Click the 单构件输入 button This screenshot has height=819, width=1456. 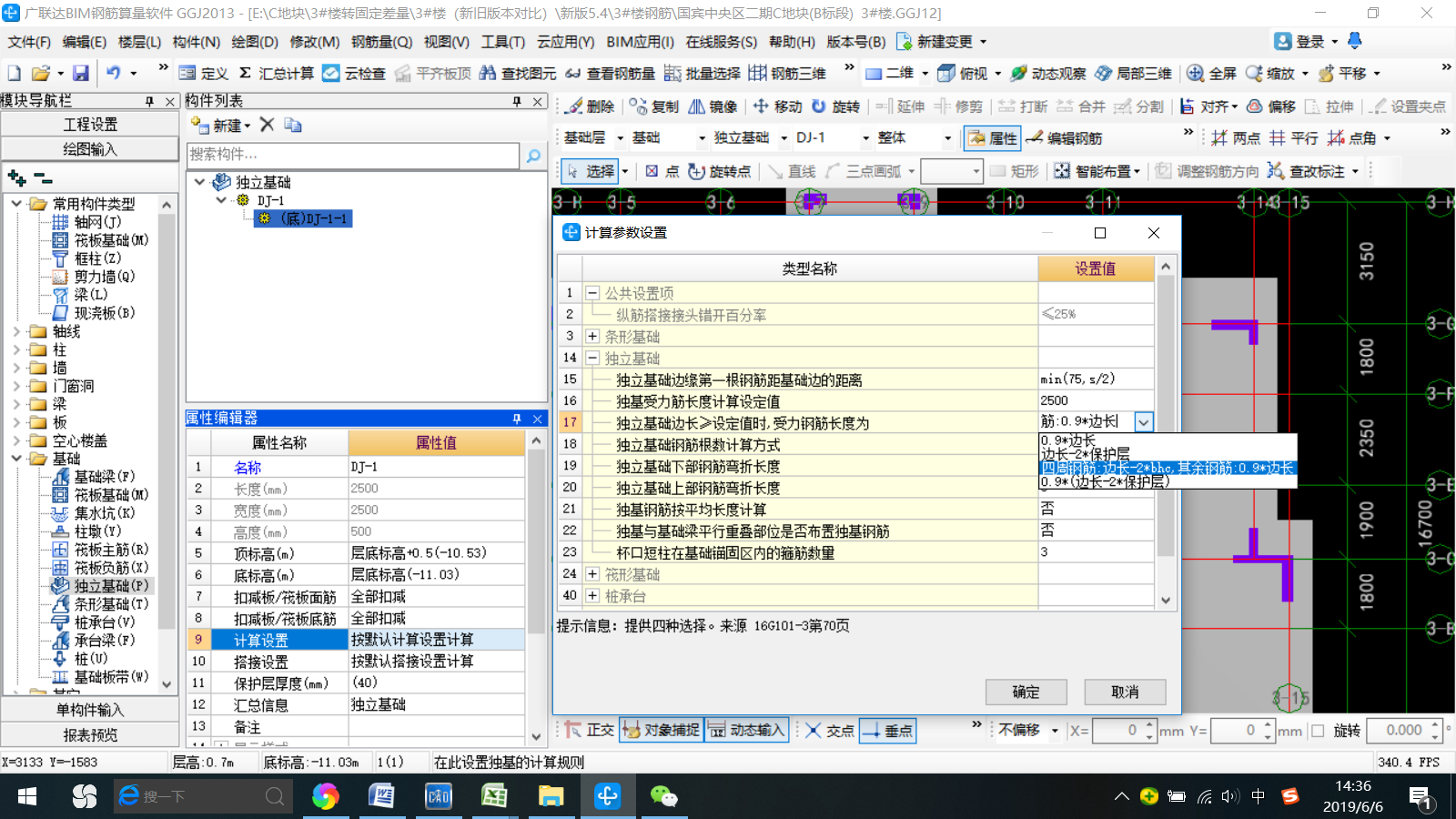(x=90, y=710)
